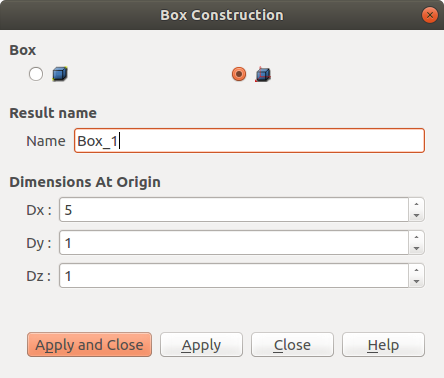The image size is (444, 378).
Task: Increase the Dy value with up arrow
Action: (416, 237)
